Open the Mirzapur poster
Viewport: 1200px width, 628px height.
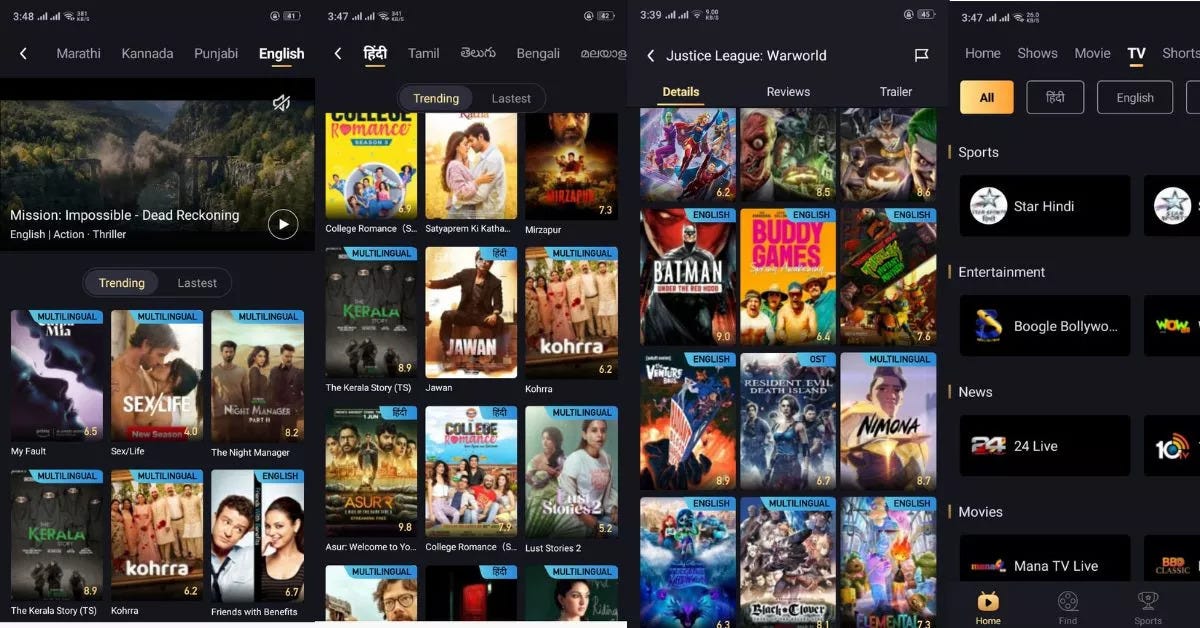(x=571, y=166)
